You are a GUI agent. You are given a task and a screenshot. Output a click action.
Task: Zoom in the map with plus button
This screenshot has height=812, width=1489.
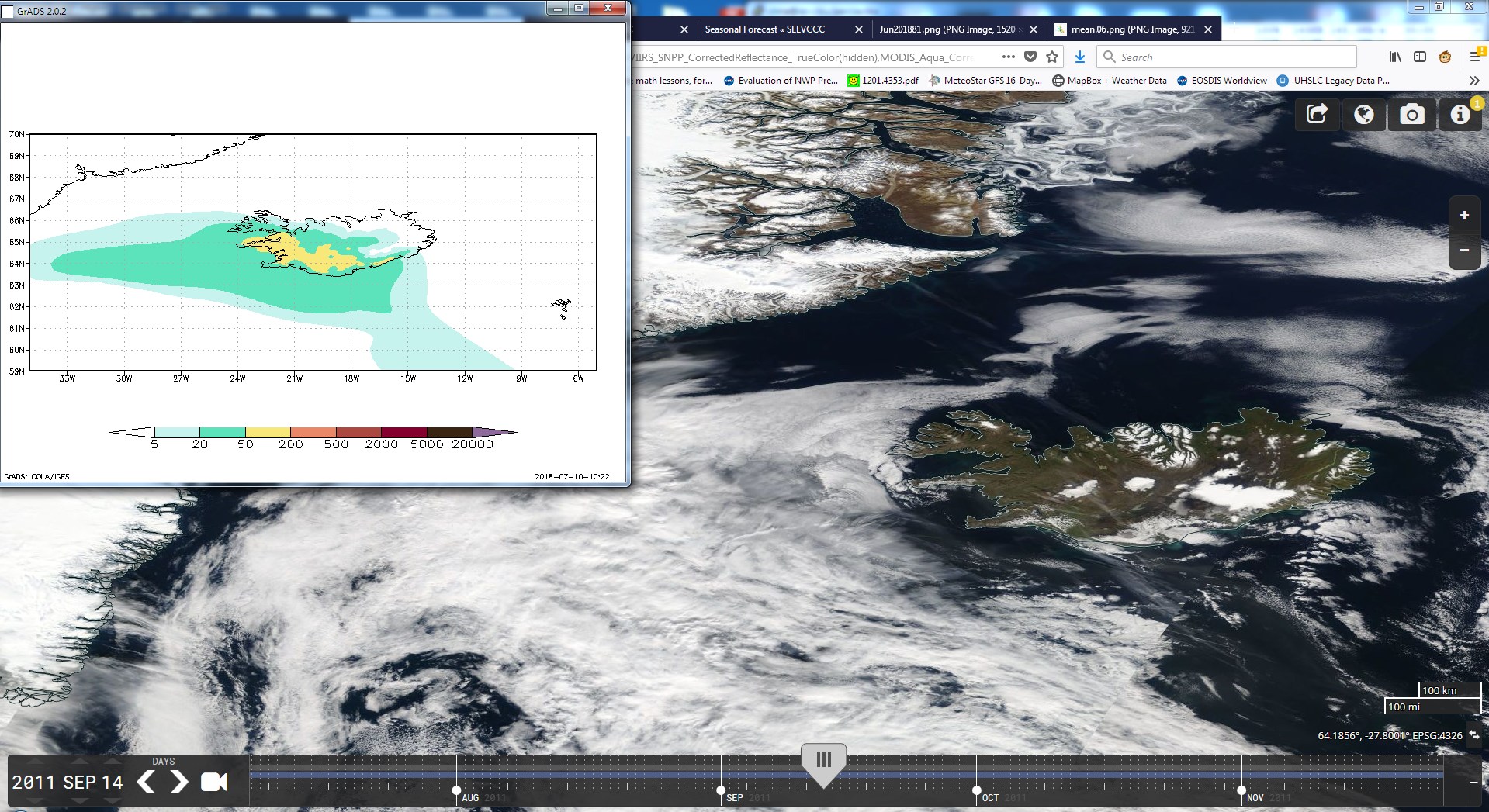(1464, 216)
